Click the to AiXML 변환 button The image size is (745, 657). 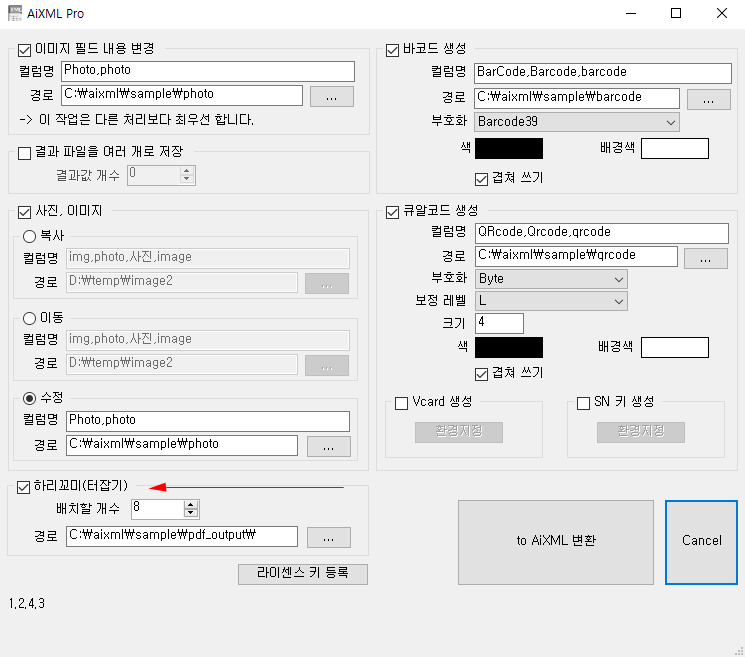click(x=555, y=541)
